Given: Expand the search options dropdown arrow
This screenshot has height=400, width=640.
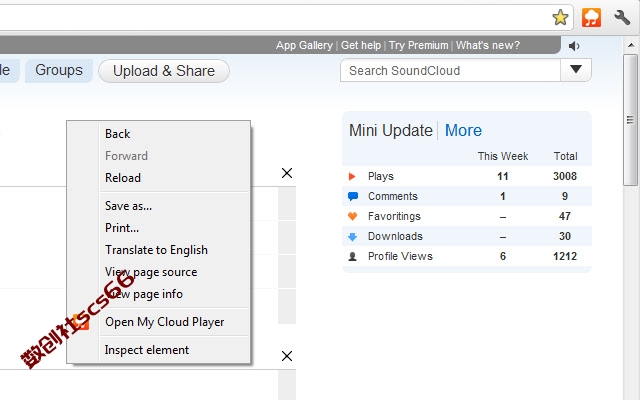Looking at the screenshot, I should [x=576, y=70].
